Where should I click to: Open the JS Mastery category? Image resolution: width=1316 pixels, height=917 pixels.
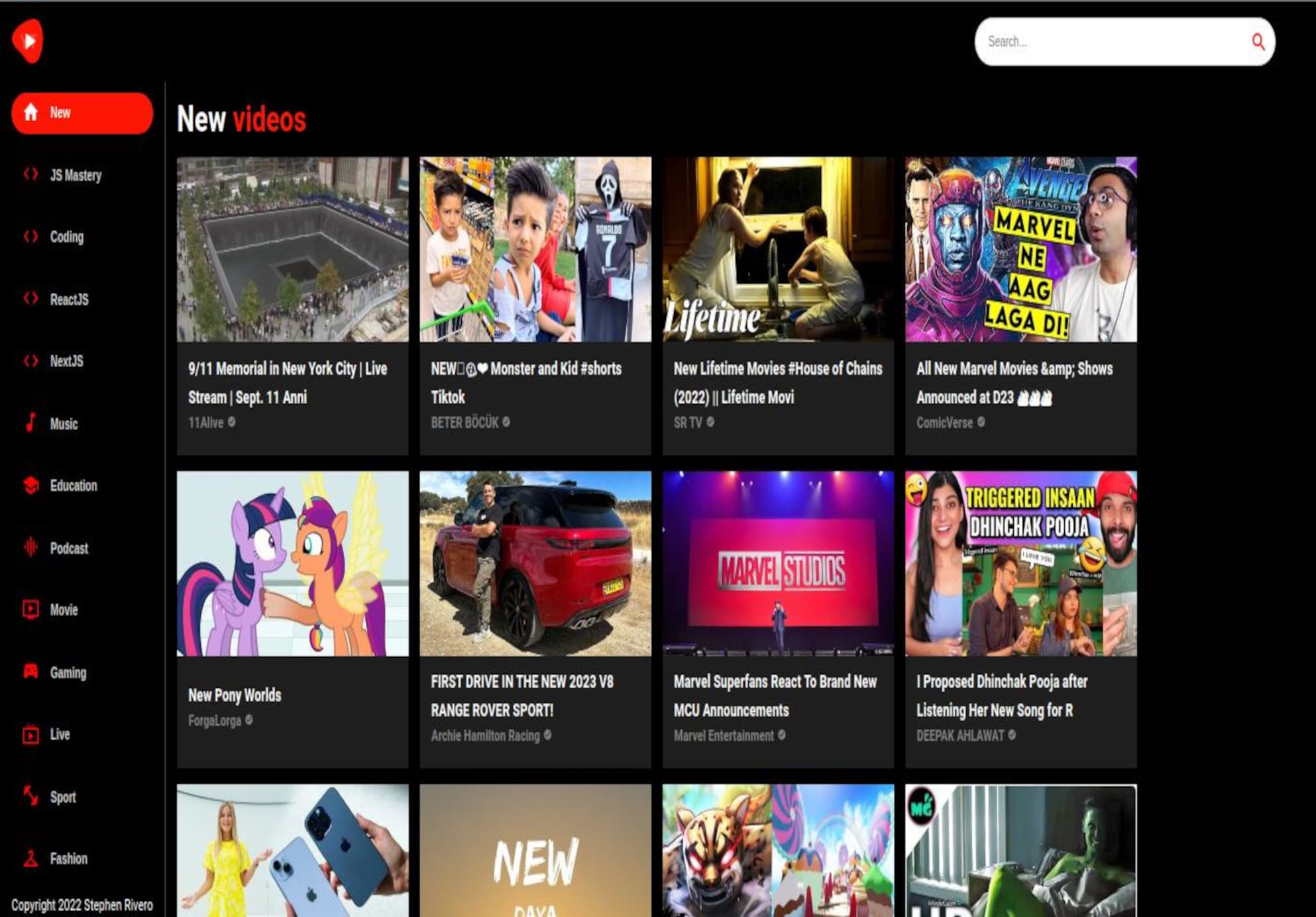pyautogui.click(x=76, y=175)
